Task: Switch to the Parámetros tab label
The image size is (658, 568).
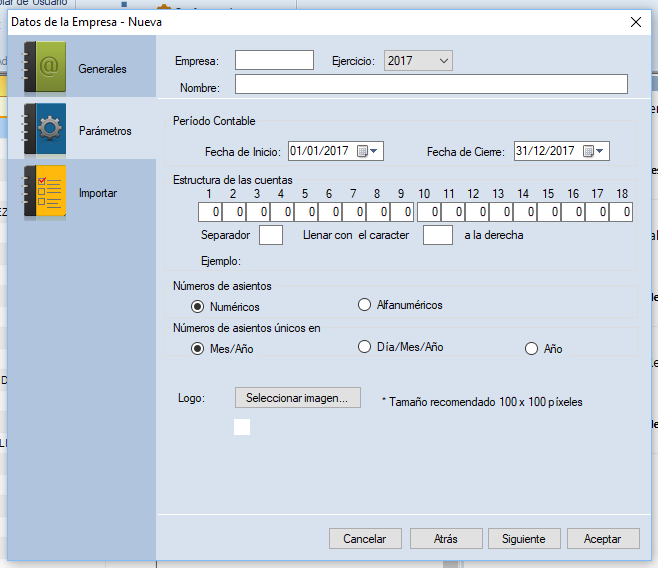Action: 105,131
